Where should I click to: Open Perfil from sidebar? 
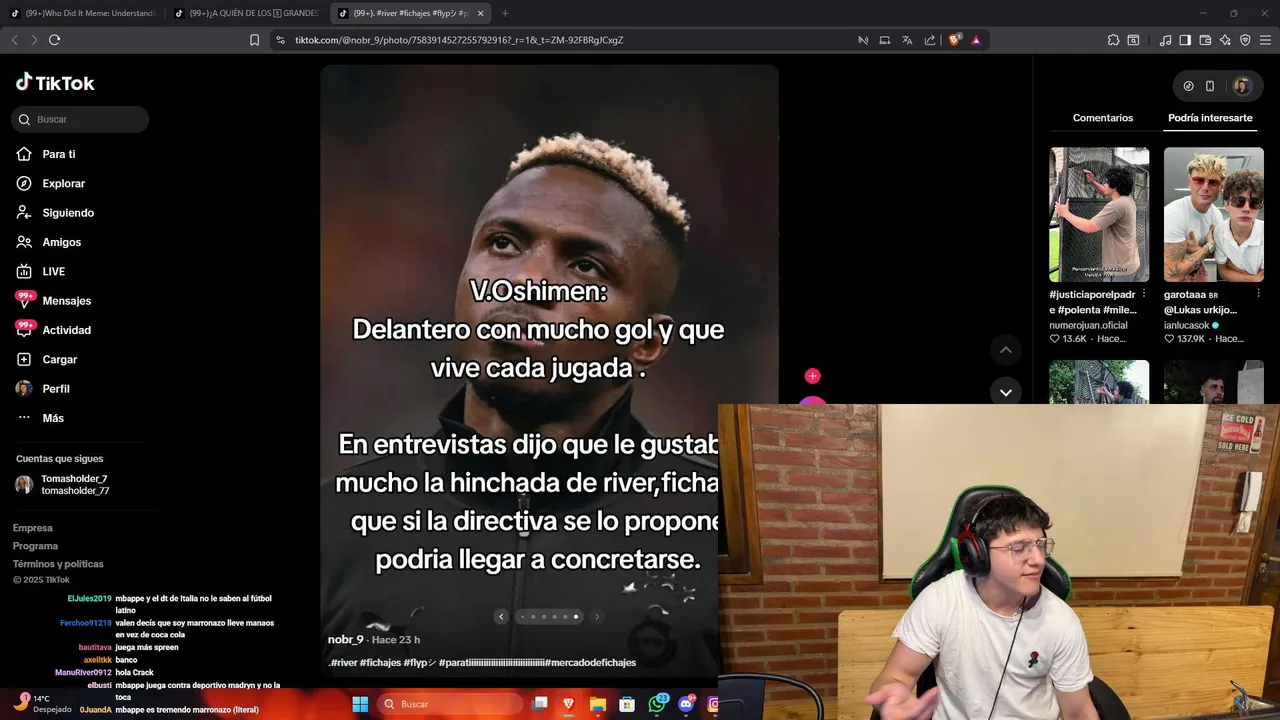tap(43, 389)
